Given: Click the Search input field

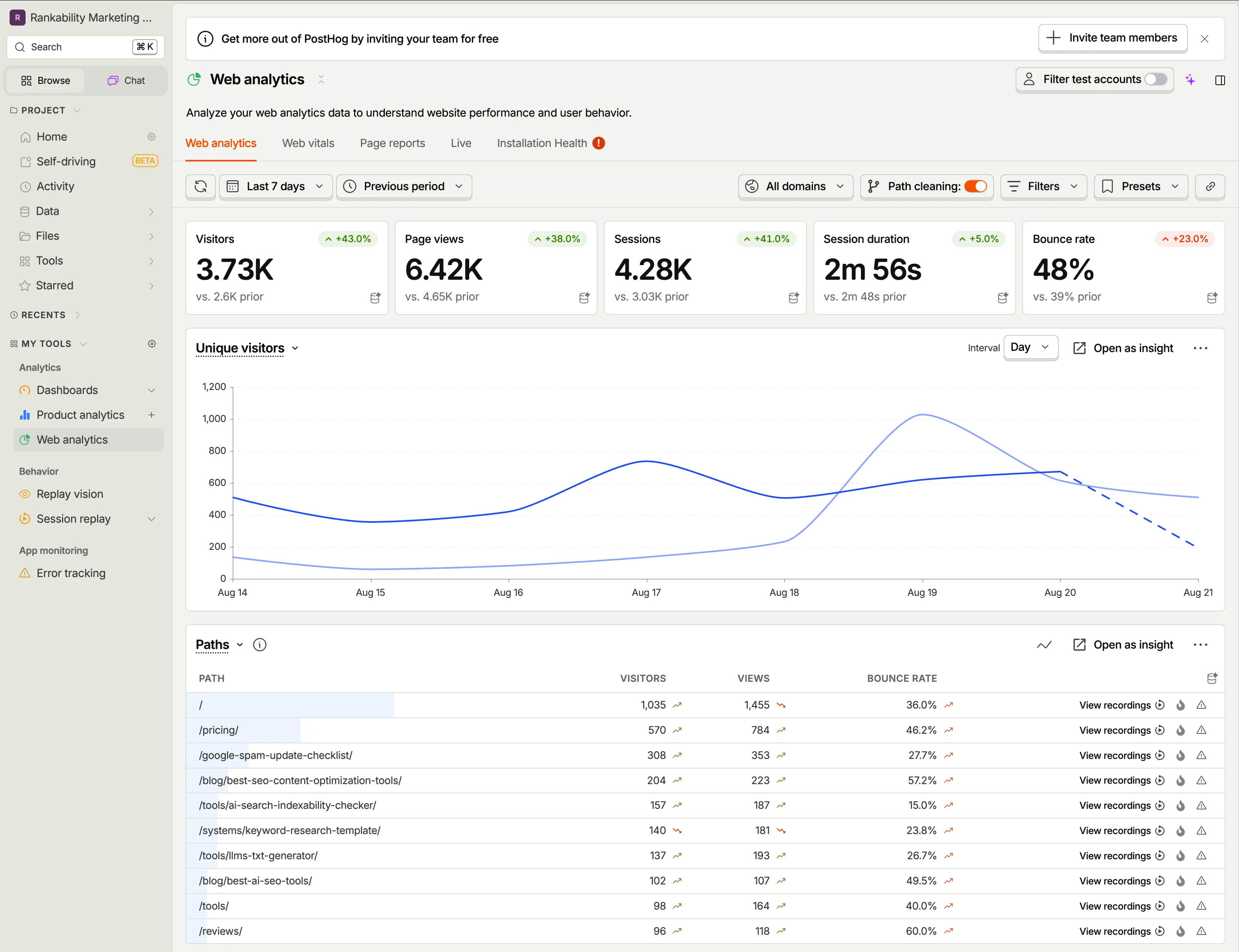Looking at the screenshot, I should tap(86, 46).
